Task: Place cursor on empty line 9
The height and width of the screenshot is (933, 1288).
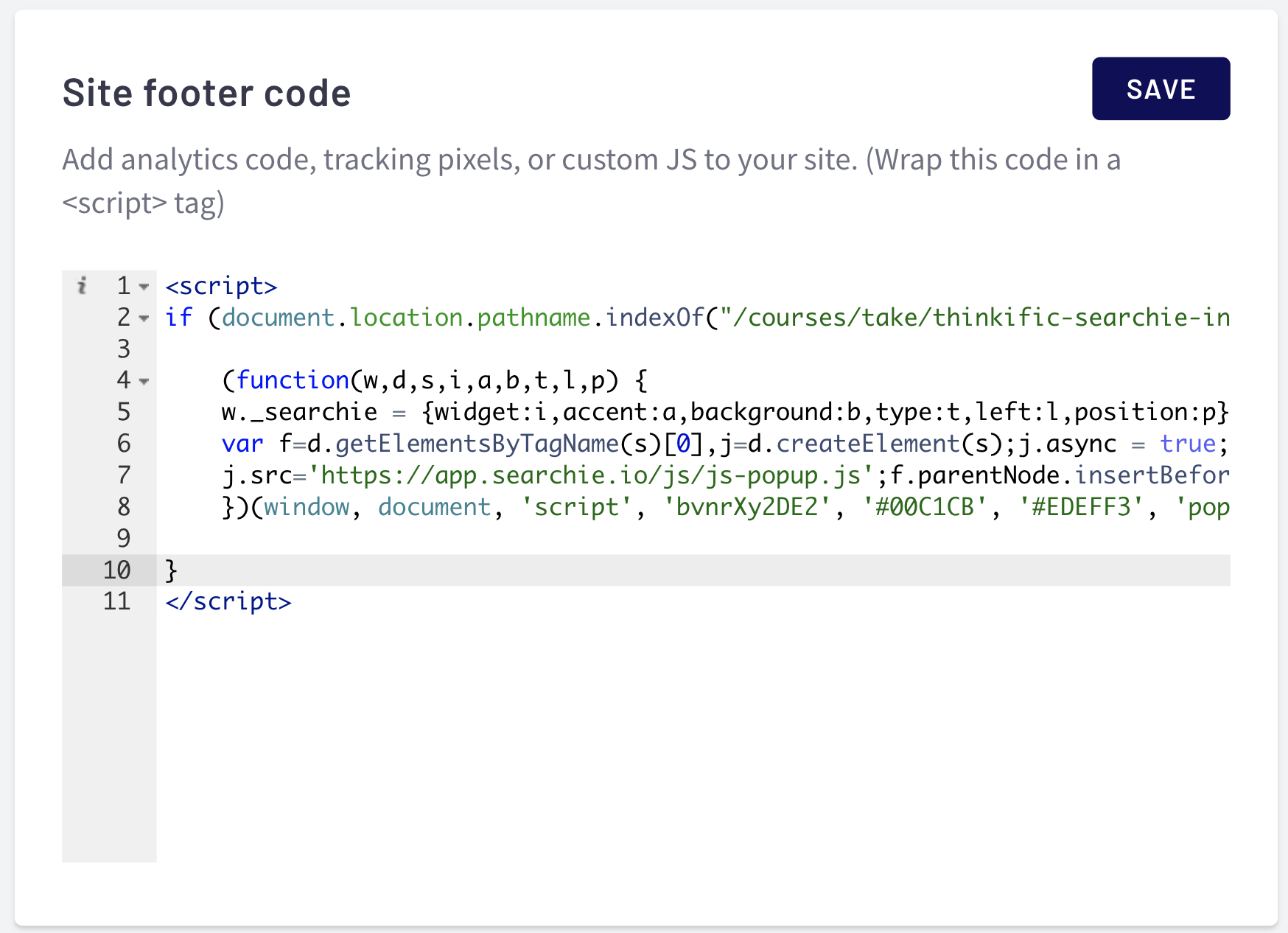Action: tap(693, 538)
